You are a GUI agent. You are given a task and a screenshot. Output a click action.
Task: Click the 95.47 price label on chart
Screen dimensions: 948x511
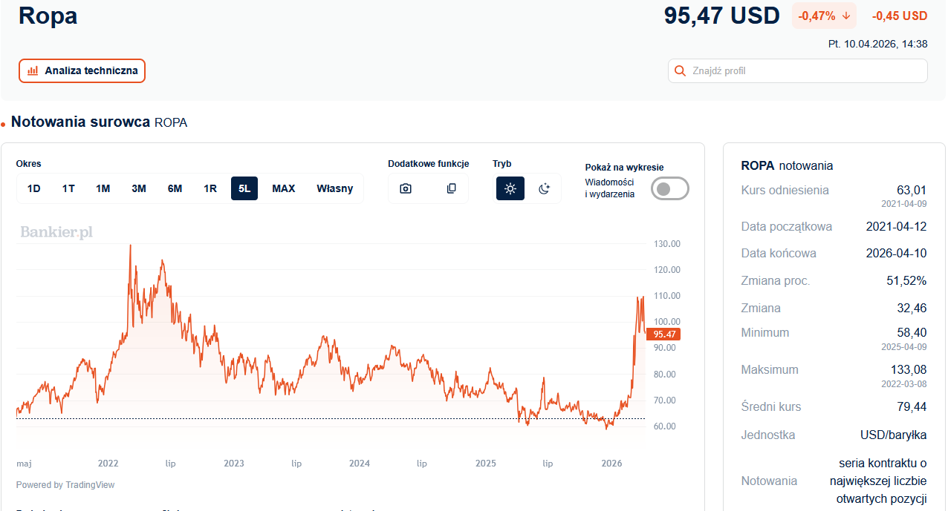[663, 334]
